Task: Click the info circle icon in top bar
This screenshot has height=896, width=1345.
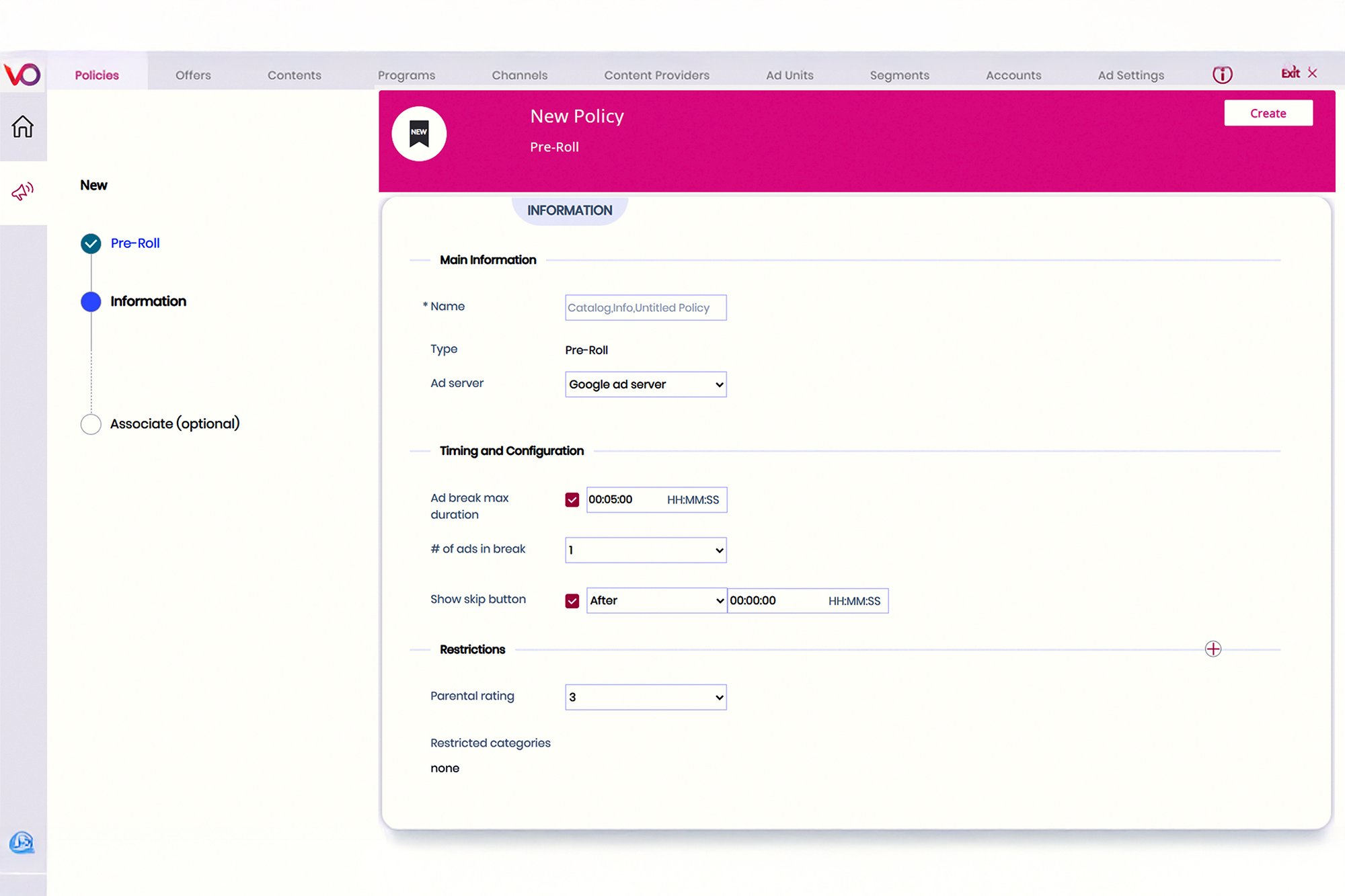Action: pos(1222,75)
